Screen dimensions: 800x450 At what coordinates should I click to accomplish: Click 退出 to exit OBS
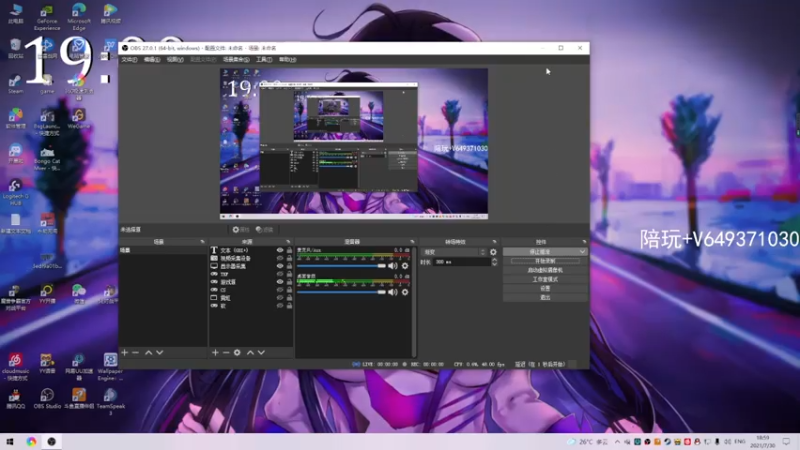pos(545,297)
